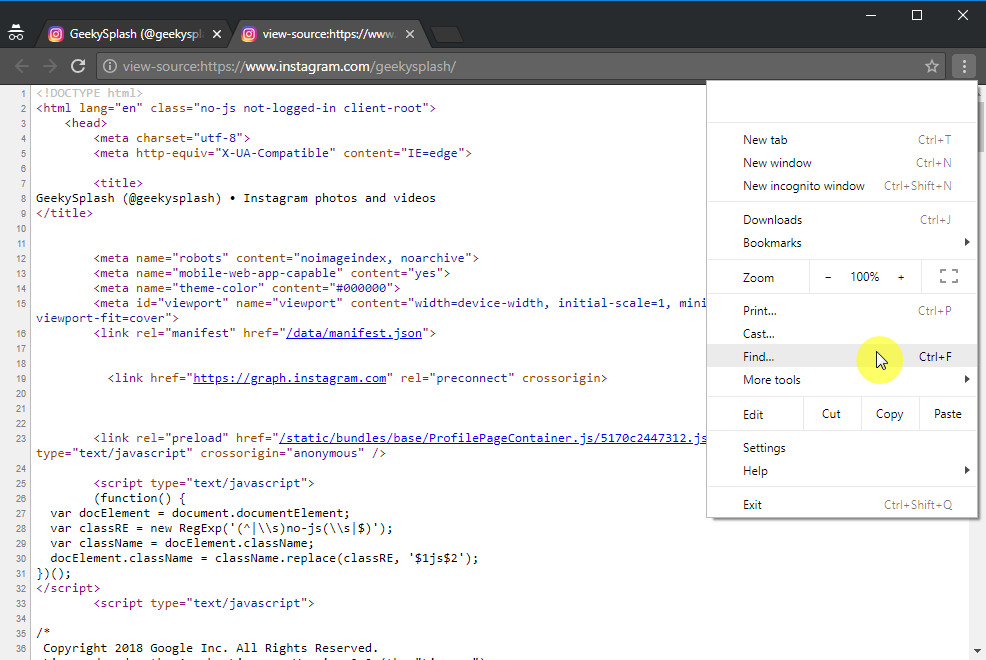The width and height of the screenshot is (986, 660).
Task: Select Print... in the menu
Action: click(x=842, y=311)
